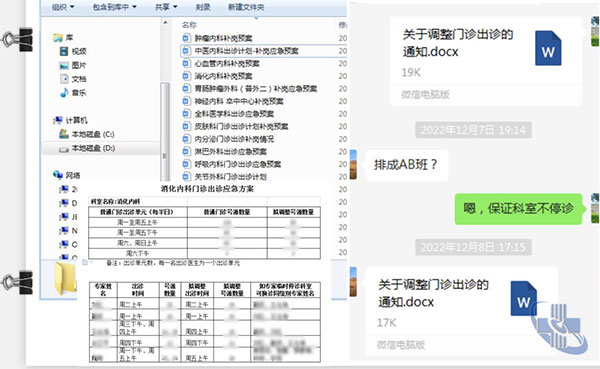Expand the 包含到库中 dropdown
Image resolution: width=600 pixels, height=369 pixels.
tap(114, 7)
